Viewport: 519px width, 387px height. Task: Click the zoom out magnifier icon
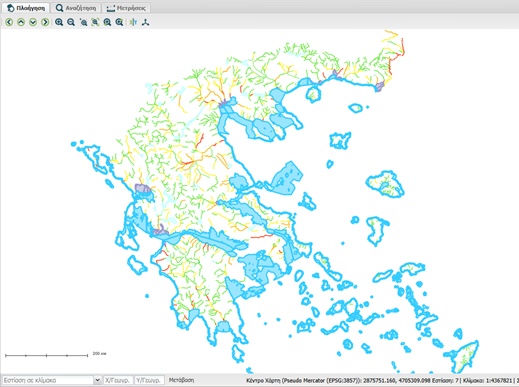(71, 22)
